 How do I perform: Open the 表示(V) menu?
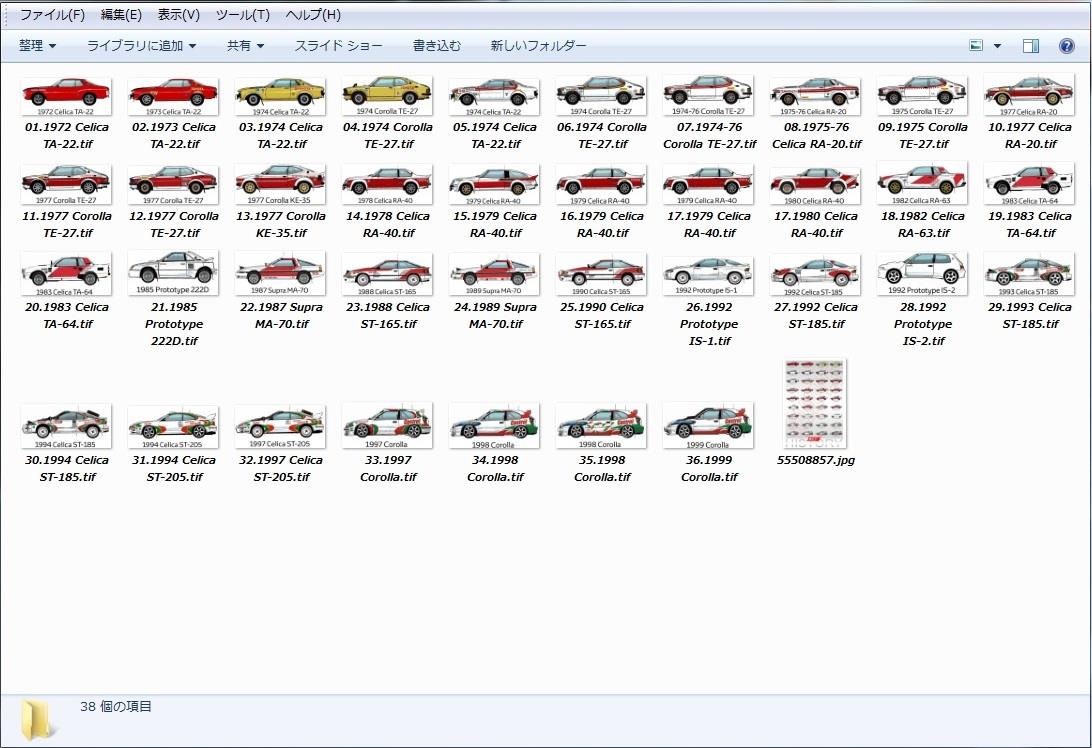(x=178, y=15)
